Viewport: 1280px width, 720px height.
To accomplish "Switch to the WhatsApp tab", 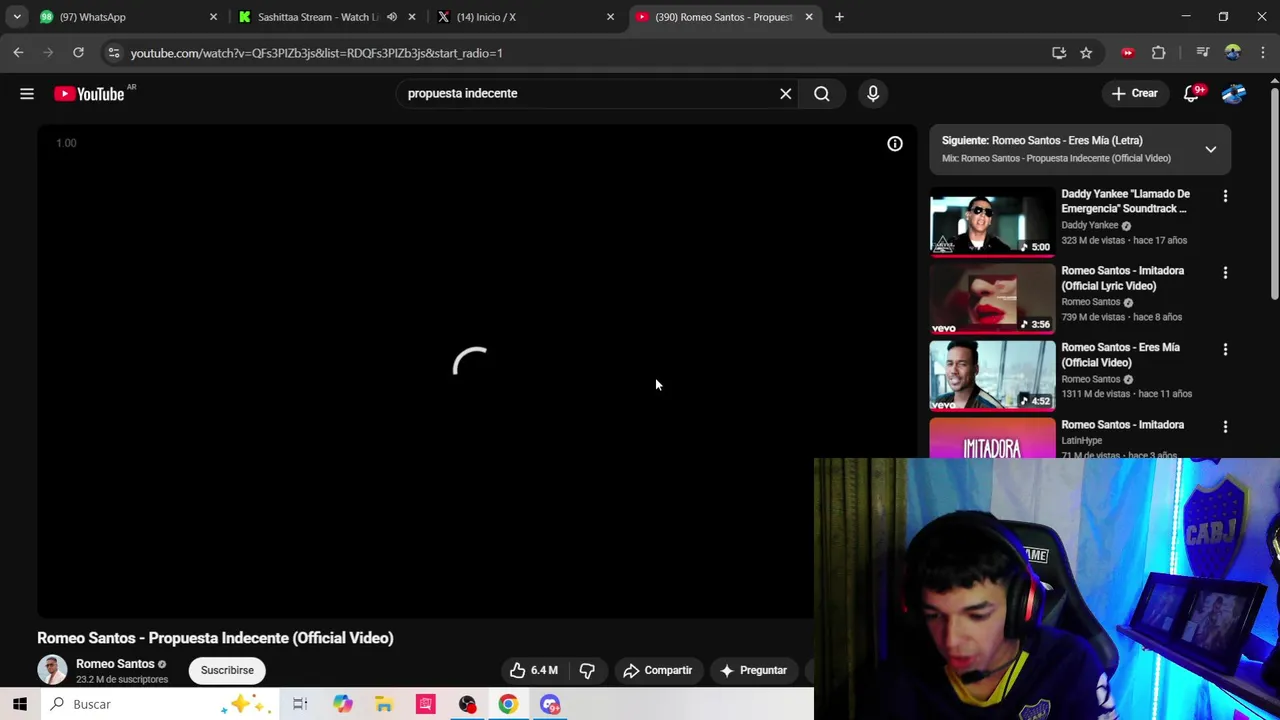I will tap(125, 17).
